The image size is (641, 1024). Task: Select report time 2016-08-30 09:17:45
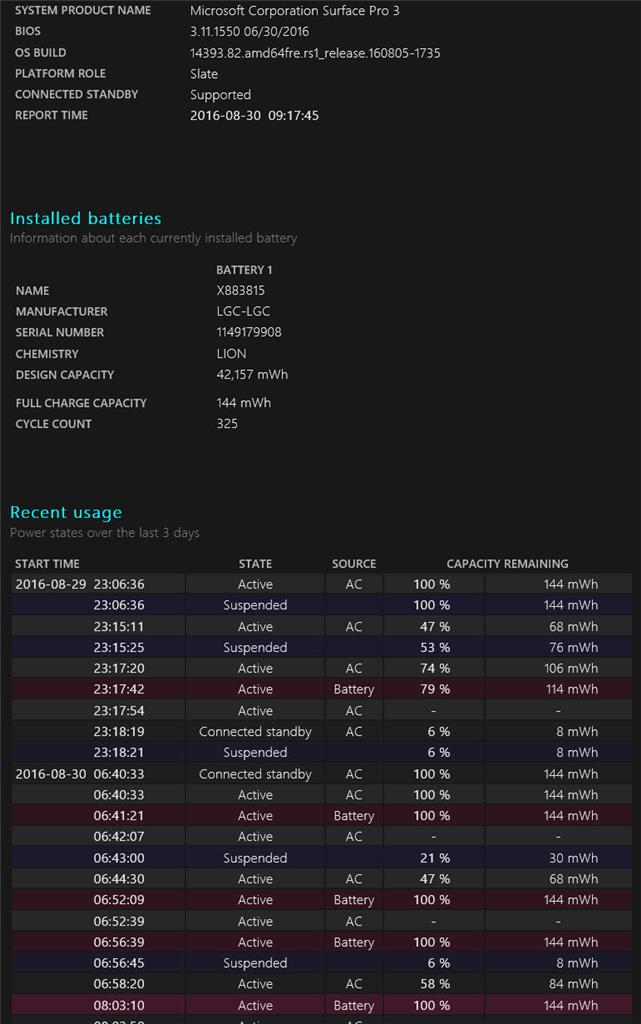click(254, 116)
